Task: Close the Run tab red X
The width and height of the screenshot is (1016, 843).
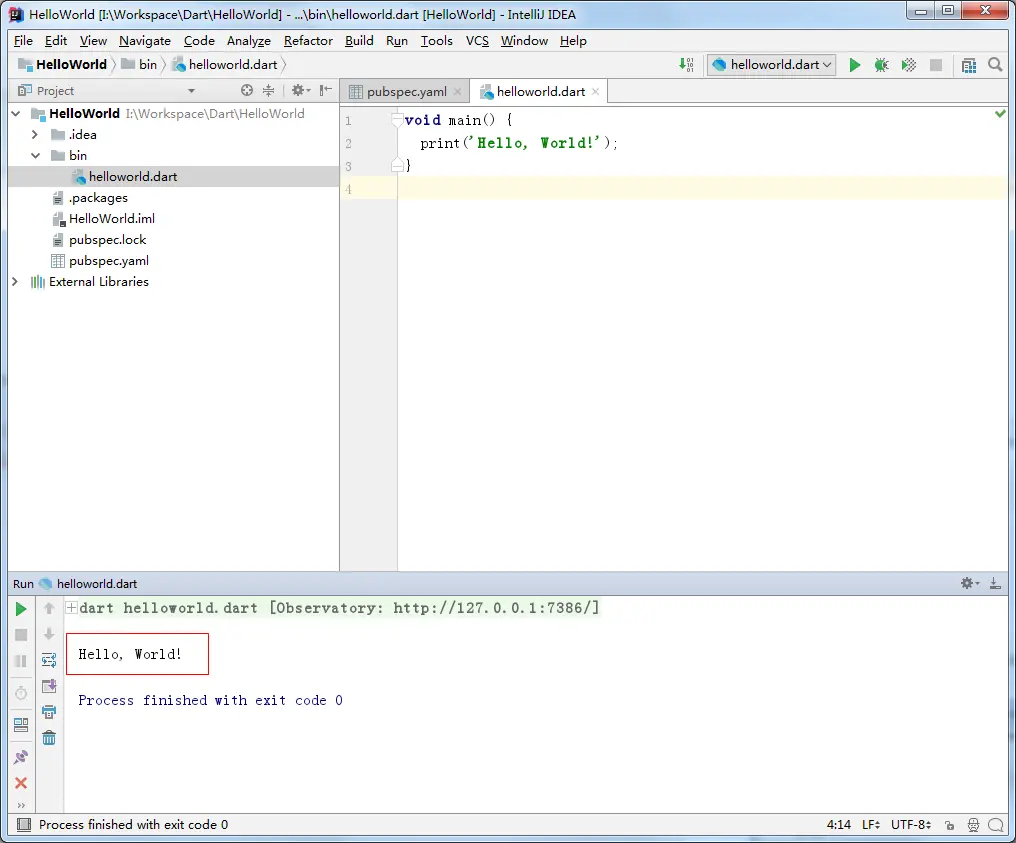Action: click(21, 783)
